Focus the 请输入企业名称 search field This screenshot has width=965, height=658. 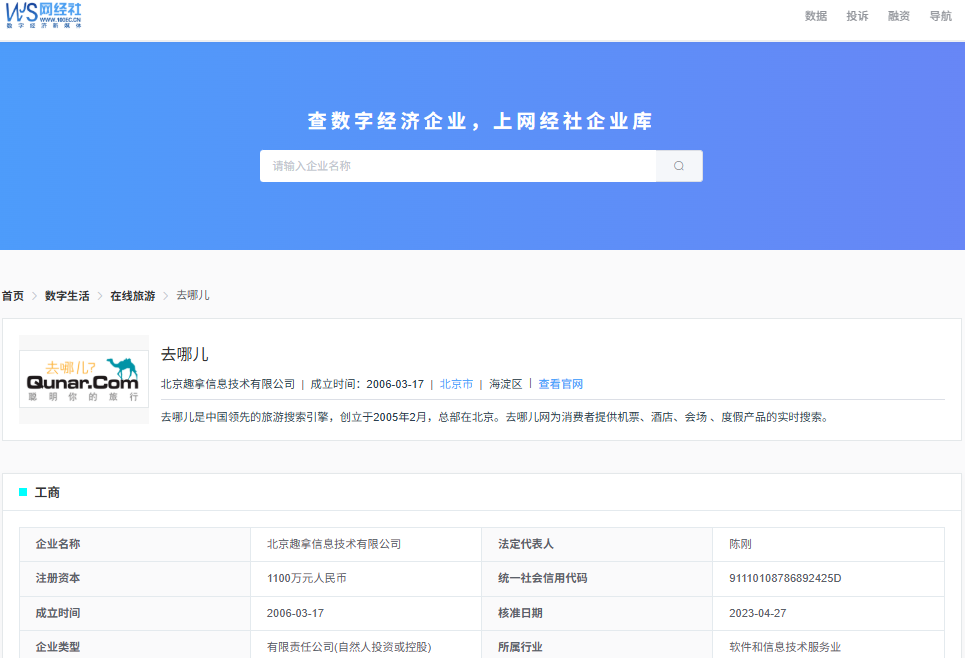pyautogui.click(x=458, y=166)
